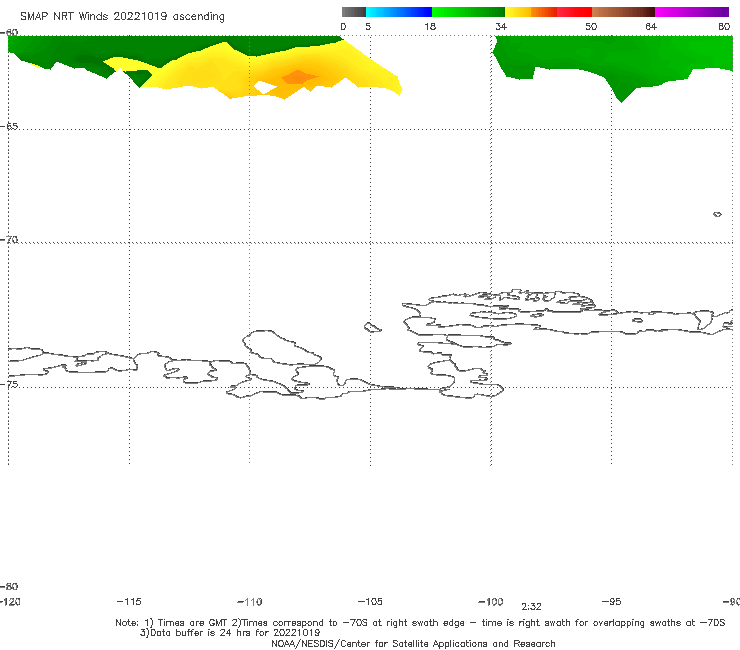
Task: Click the longitude label '-120'
Action: 10,602
